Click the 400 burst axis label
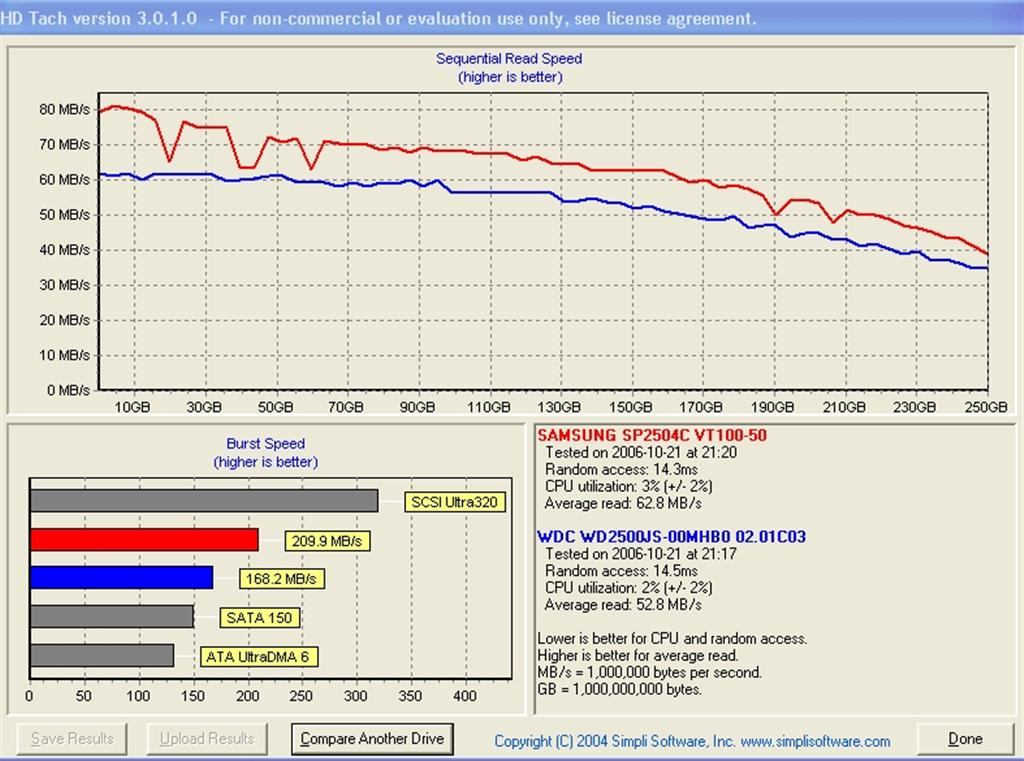The image size is (1024, 761). pyautogui.click(x=464, y=696)
